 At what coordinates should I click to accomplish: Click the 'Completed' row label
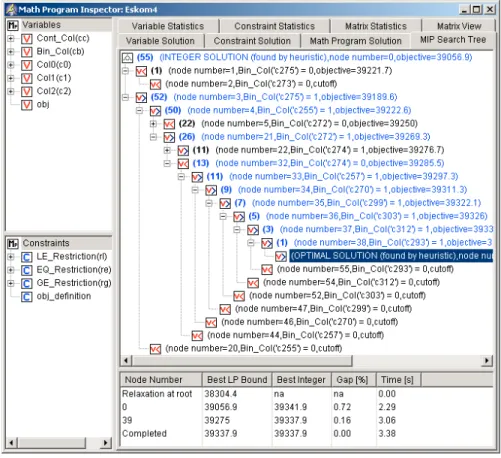144,434
